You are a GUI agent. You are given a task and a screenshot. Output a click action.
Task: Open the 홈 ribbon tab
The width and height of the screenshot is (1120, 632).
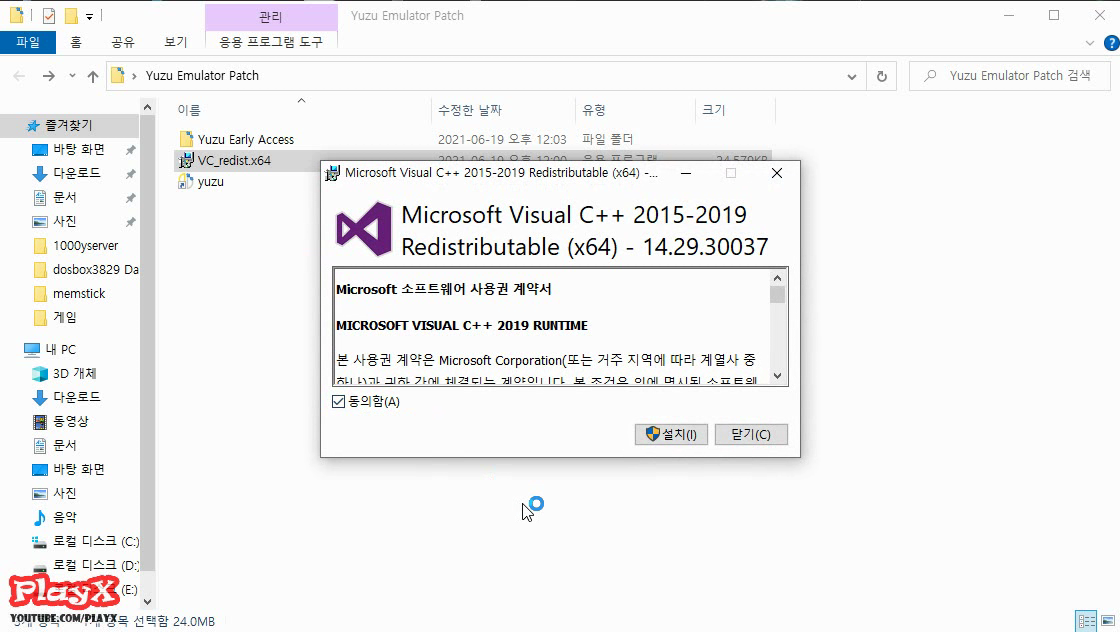(76, 42)
